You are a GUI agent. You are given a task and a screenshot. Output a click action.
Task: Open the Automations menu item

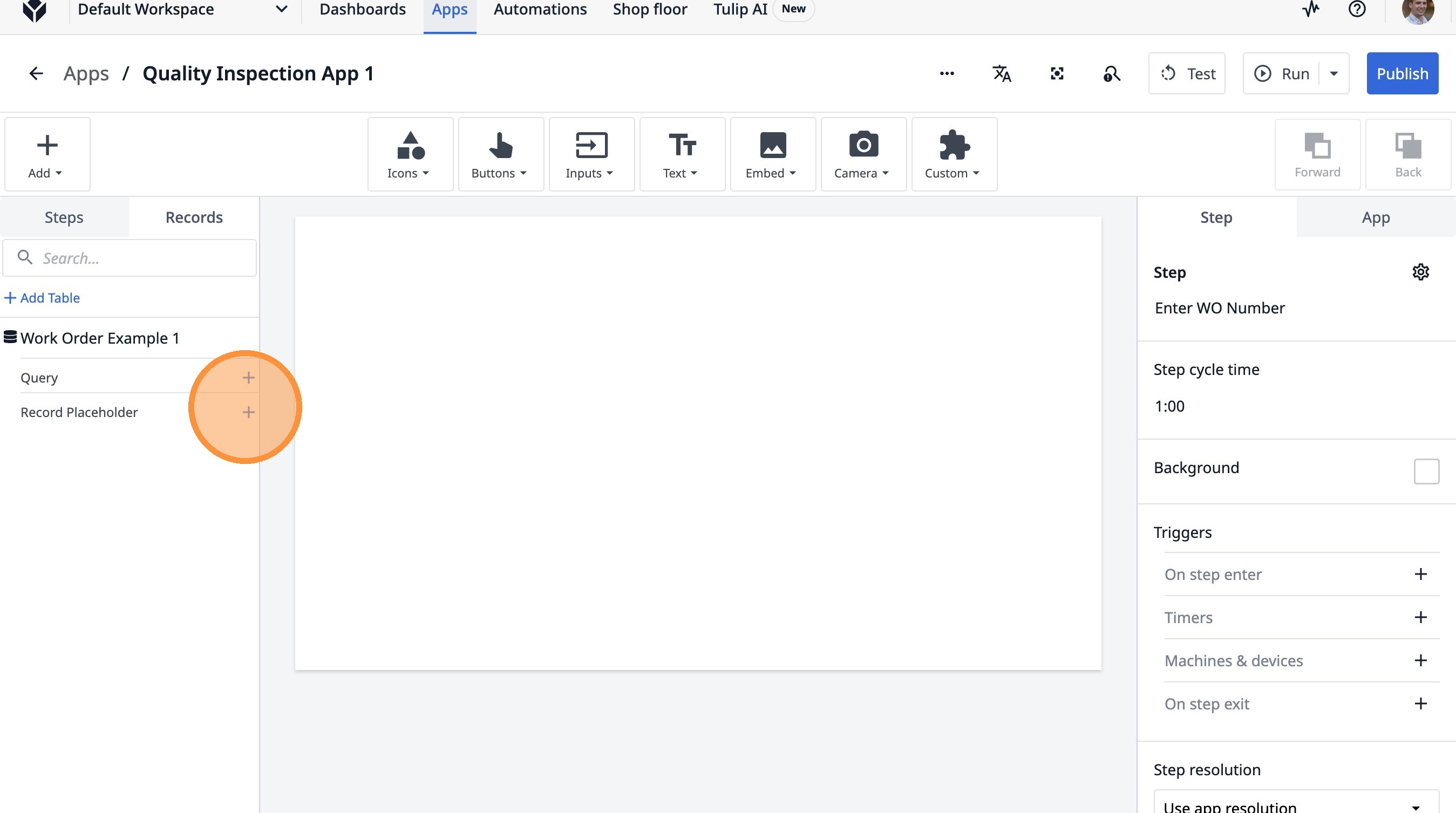(x=540, y=10)
